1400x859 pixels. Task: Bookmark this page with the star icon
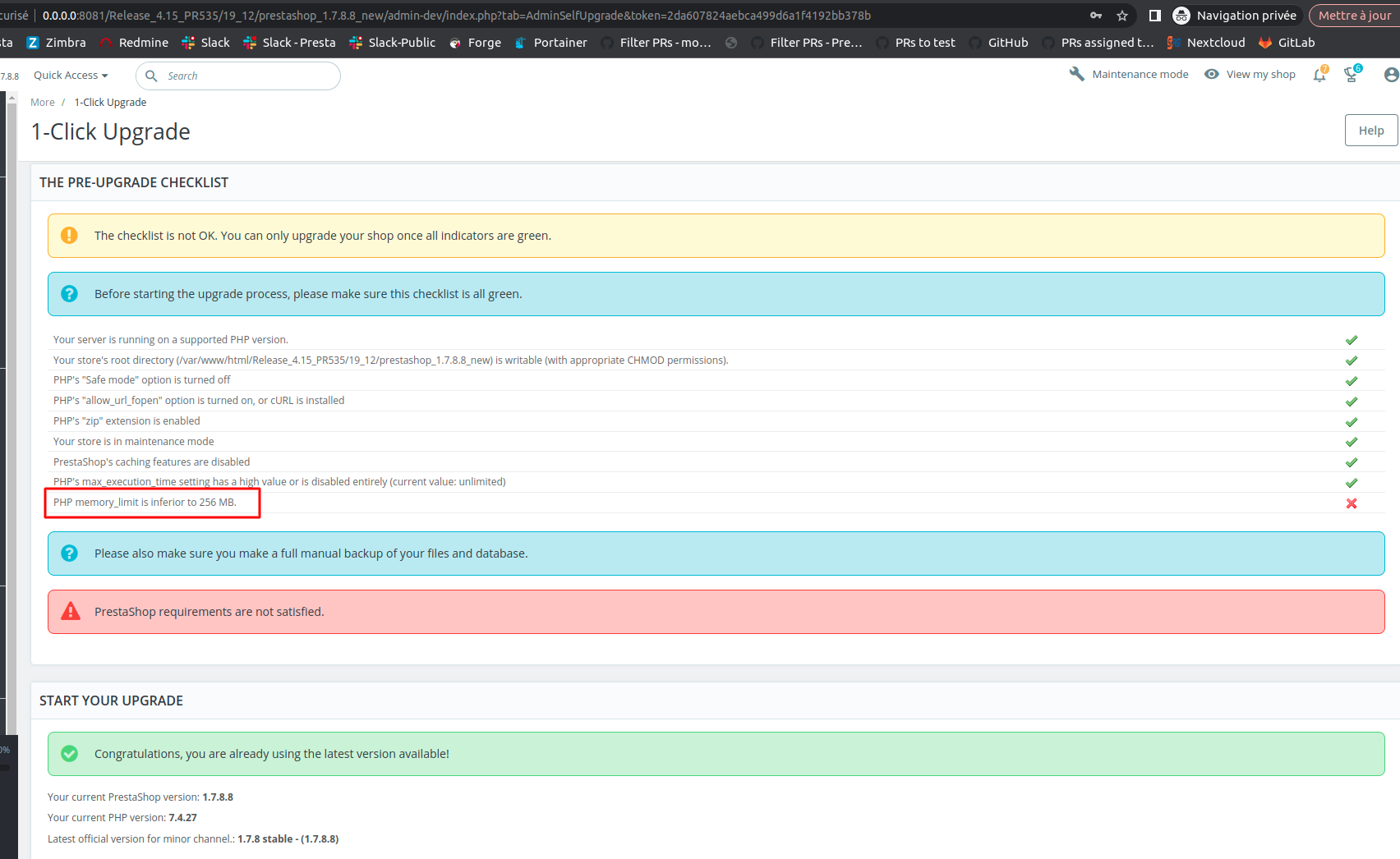point(1122,16)
